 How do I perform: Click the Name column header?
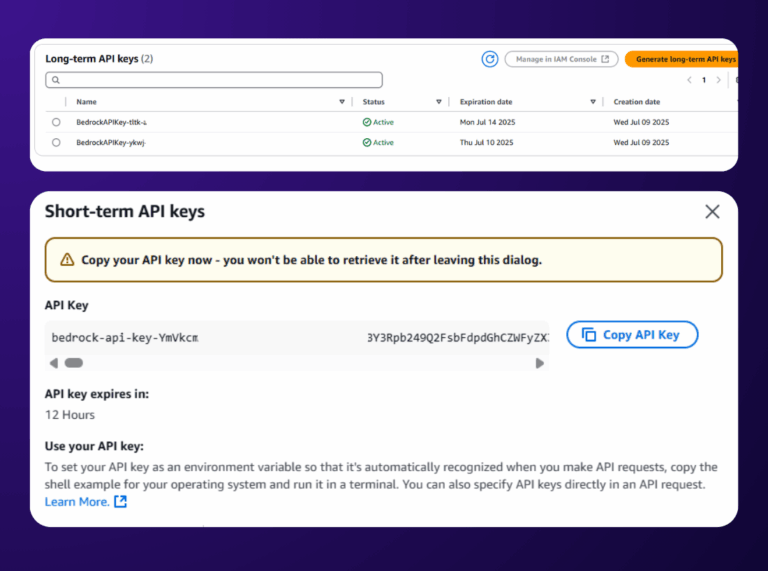click(x=86, y=102)
